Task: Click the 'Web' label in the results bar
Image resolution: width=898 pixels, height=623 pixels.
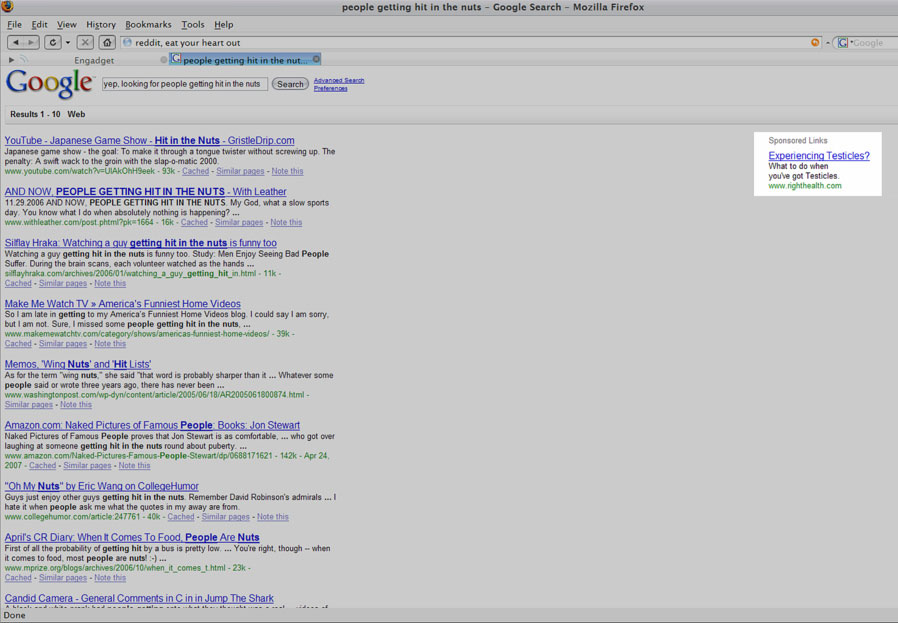Action: pyautogui.click(x=76, y=114)
